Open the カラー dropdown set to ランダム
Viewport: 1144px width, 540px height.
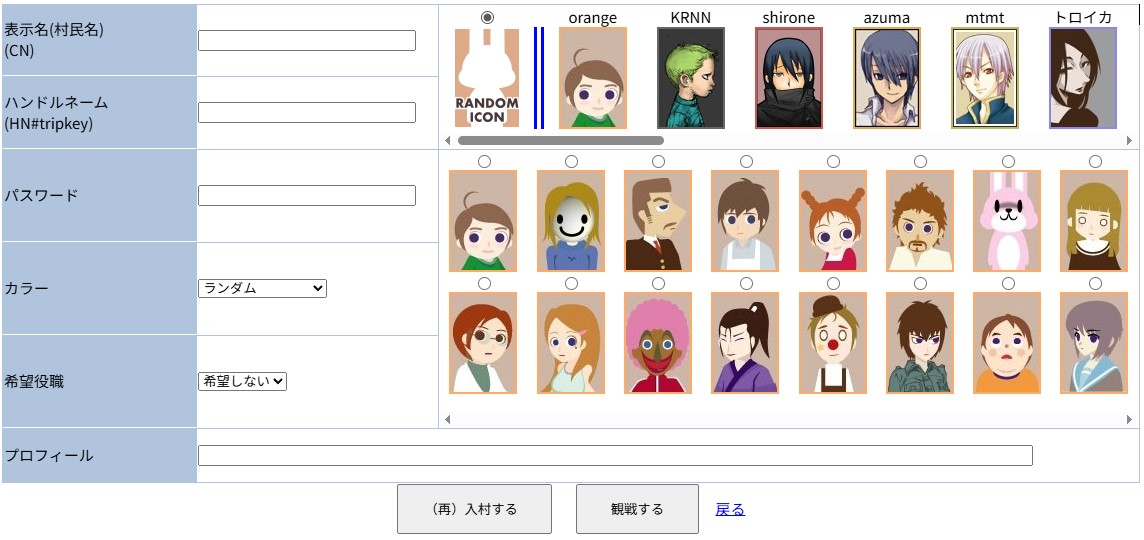click(x=262, y=288)
